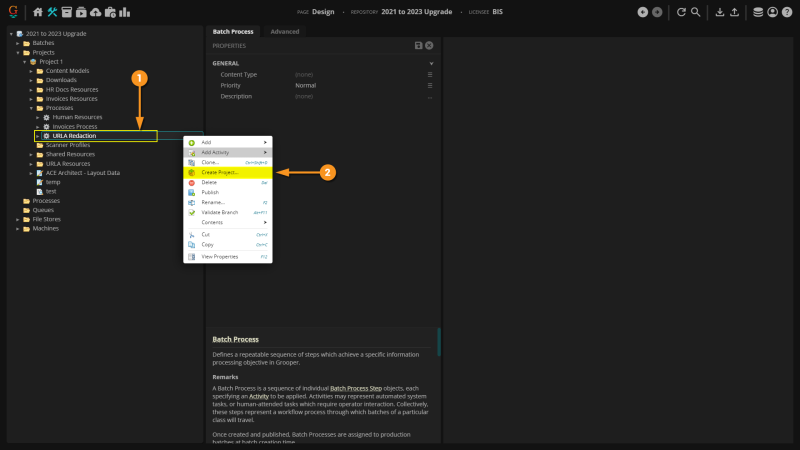Image resolution: width=800 pixels, height=450 pixels.
Task: Click the Priority value Normal
Action: (306, 86)
